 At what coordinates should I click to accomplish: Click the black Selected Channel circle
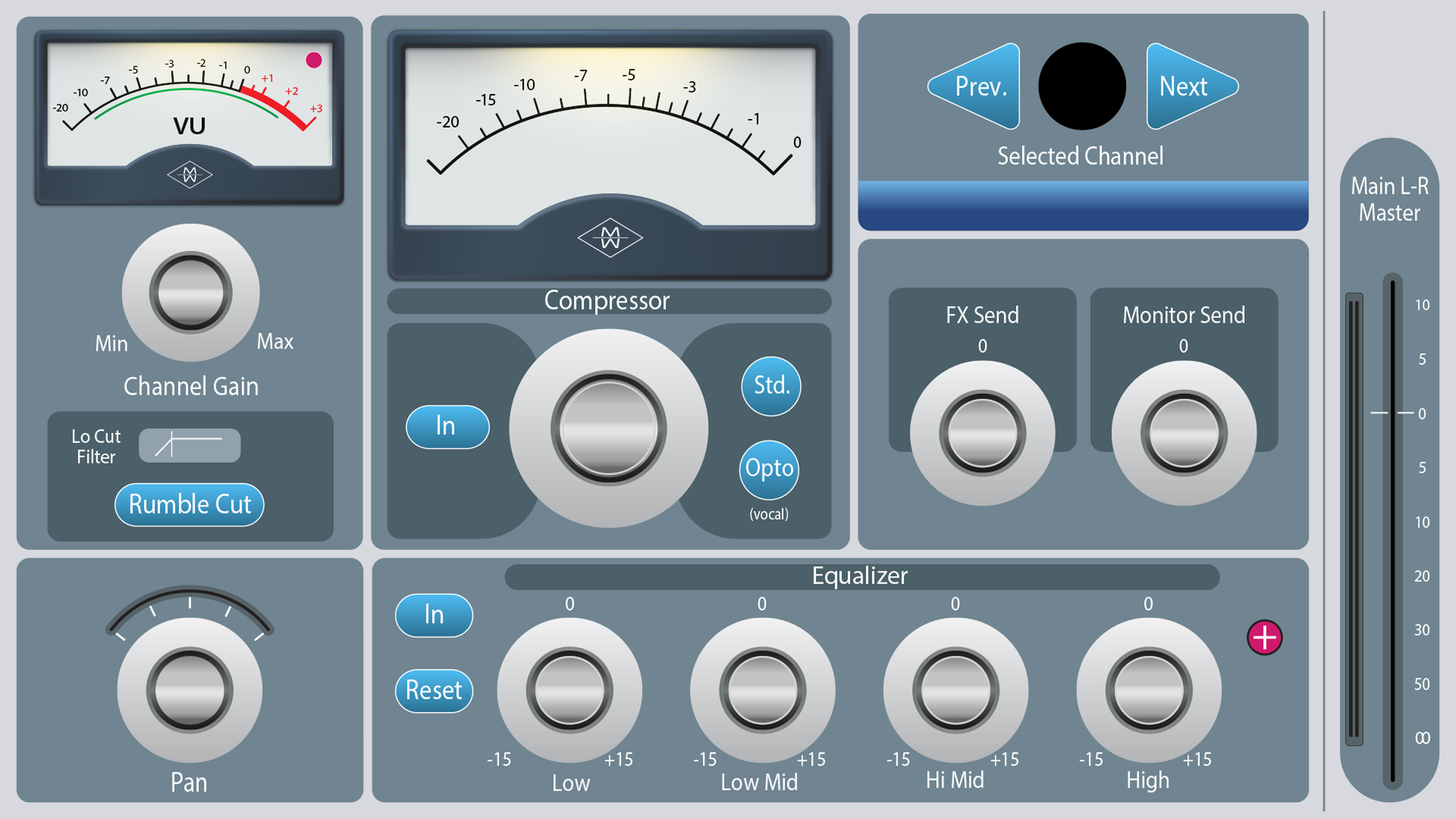[1082, 86]
